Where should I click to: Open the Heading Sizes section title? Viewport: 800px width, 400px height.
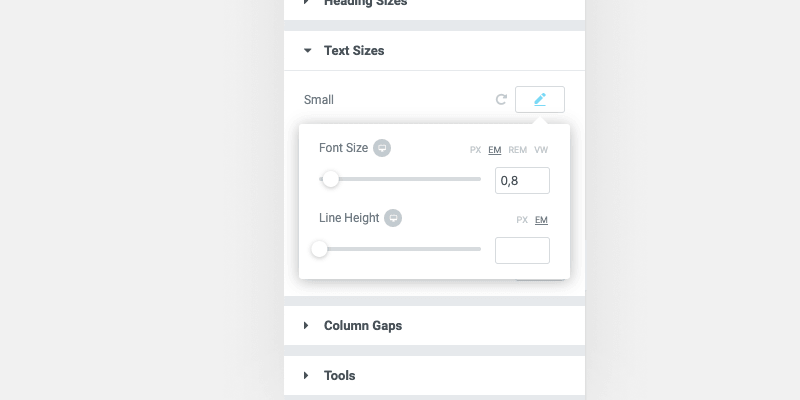(x=365, y=4)
